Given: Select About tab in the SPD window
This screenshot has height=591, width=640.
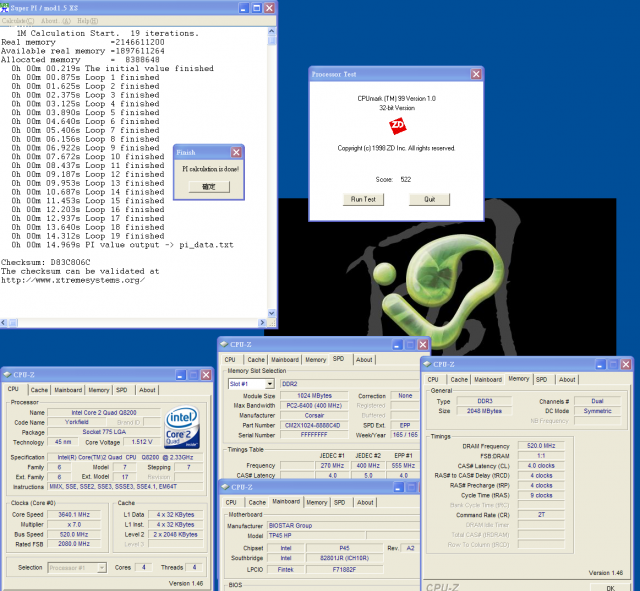Looking at the screenshot, I should coord(364,360).
